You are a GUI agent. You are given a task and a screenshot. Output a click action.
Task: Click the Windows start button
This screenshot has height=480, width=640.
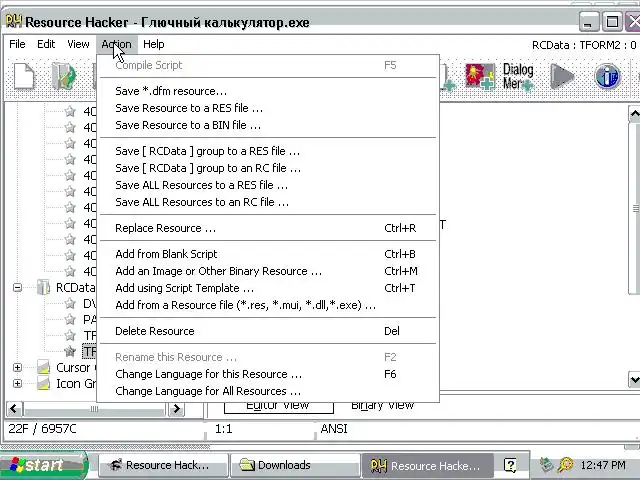43,465
